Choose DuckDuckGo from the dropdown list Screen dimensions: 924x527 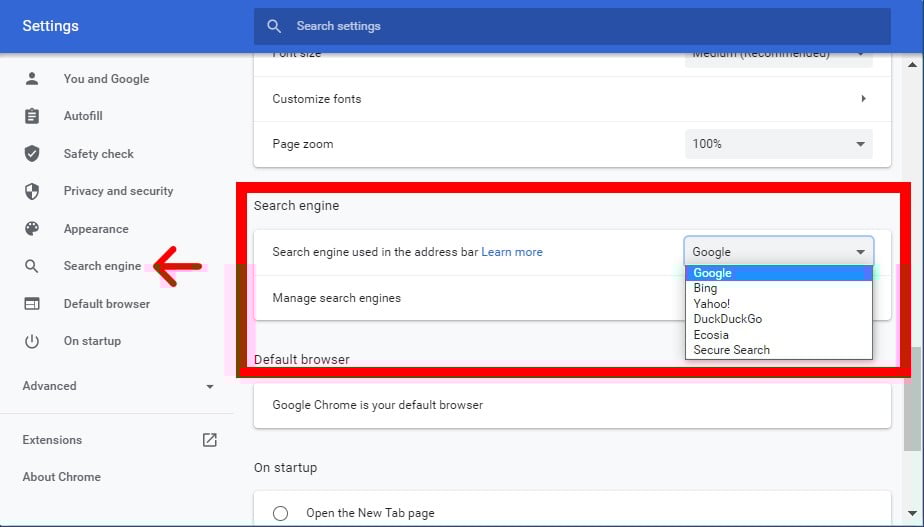[778, 319]
